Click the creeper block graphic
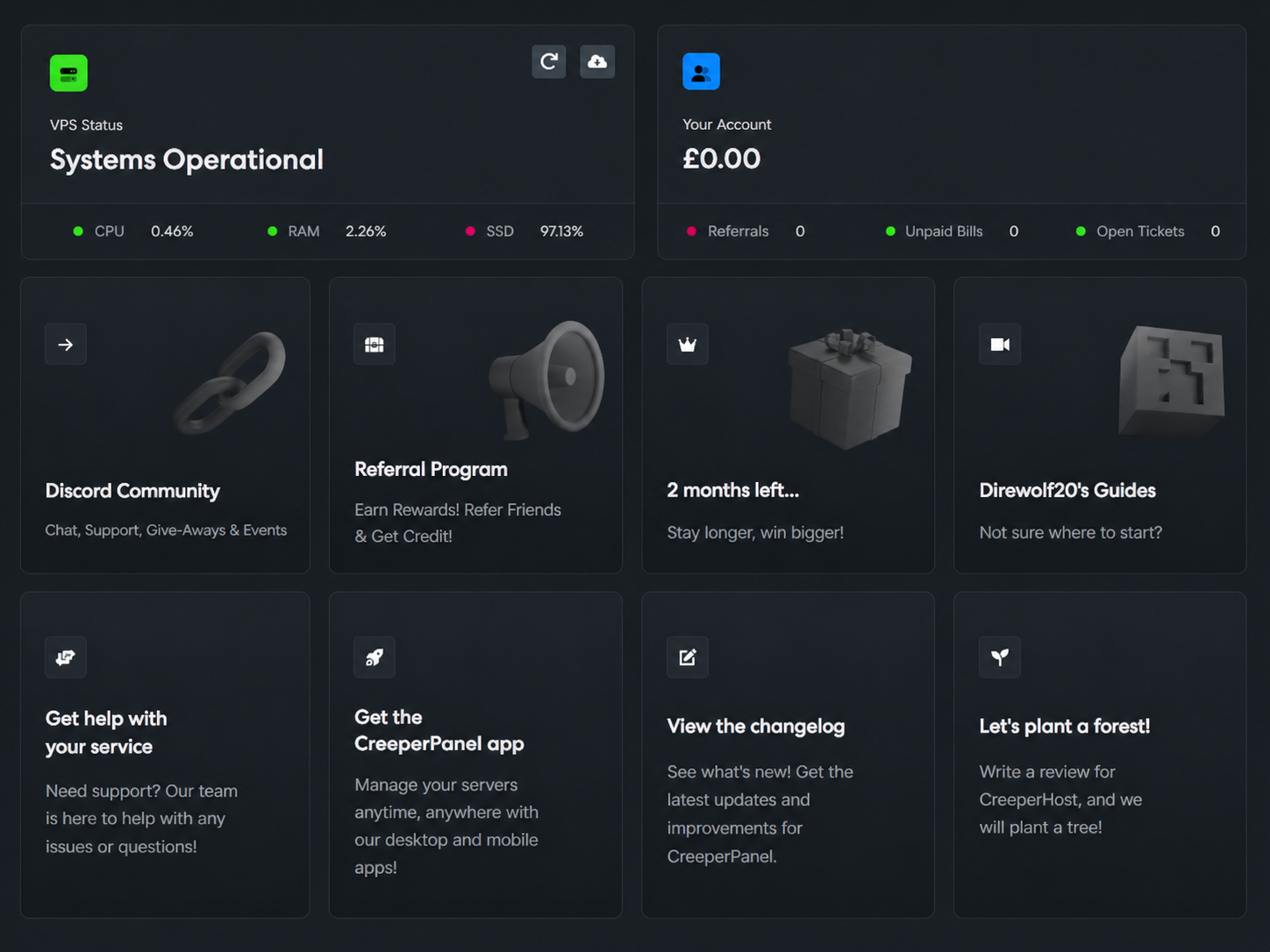This screenshot has height=952, width=1270. coord(1172,380)
